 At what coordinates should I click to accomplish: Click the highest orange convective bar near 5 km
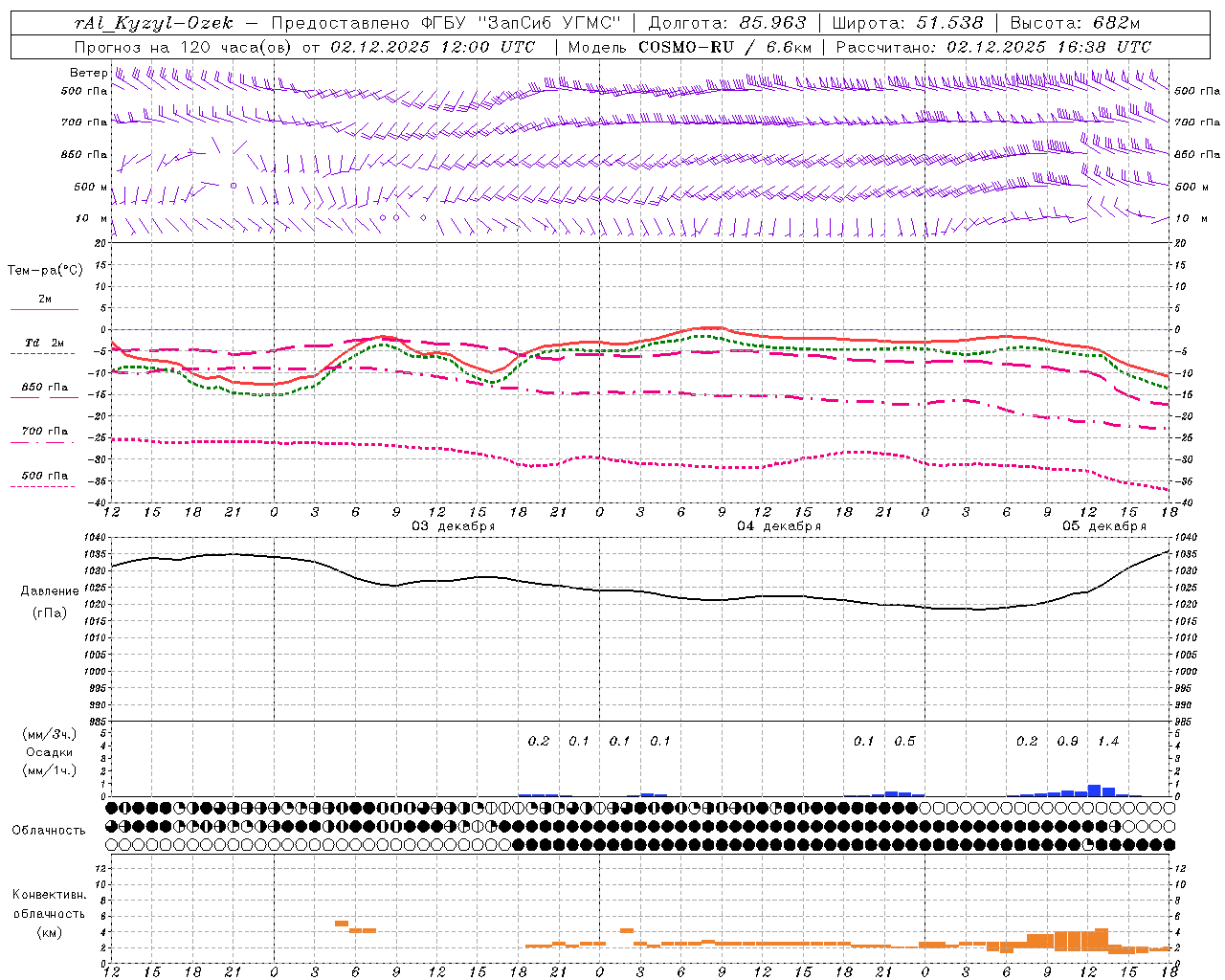(342, 924)
